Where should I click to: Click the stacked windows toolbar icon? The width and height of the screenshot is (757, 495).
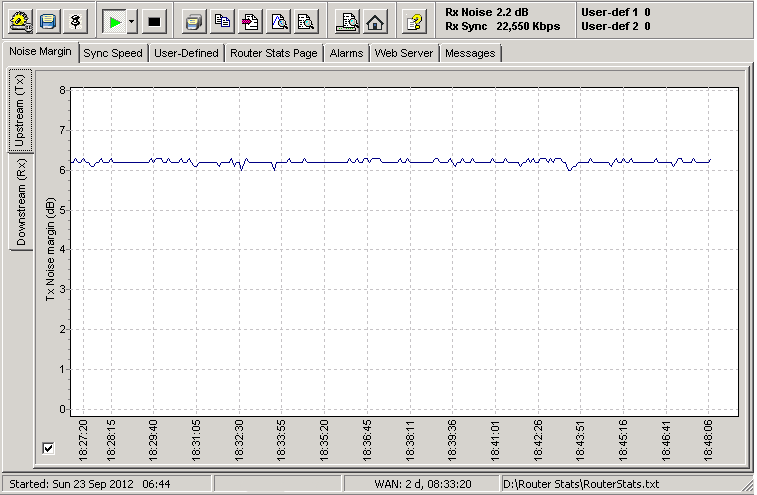pos(195,20)
